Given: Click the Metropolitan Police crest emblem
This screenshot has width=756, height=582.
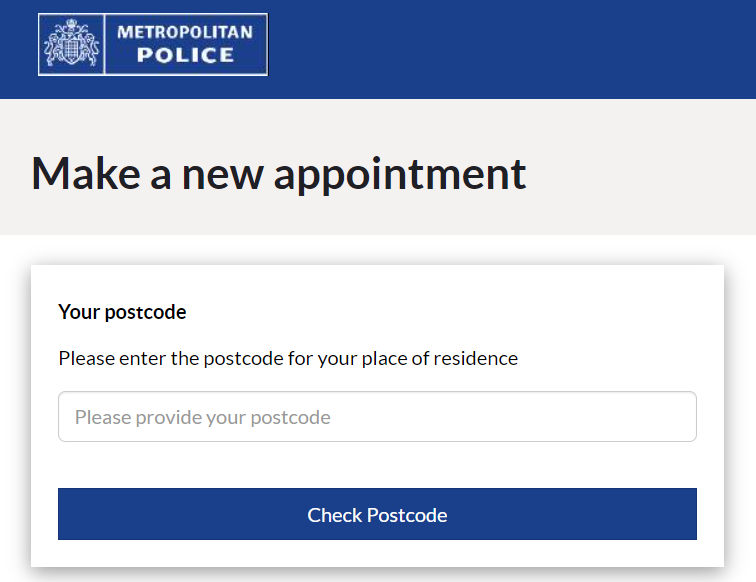Looking at the screenshot, I should point(71,43).
